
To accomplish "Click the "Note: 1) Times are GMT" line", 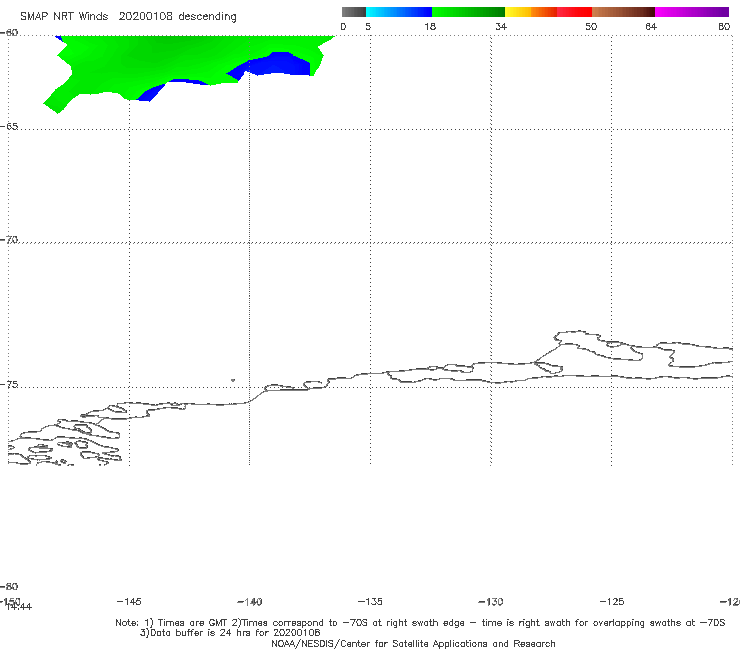I will [420, 623].
